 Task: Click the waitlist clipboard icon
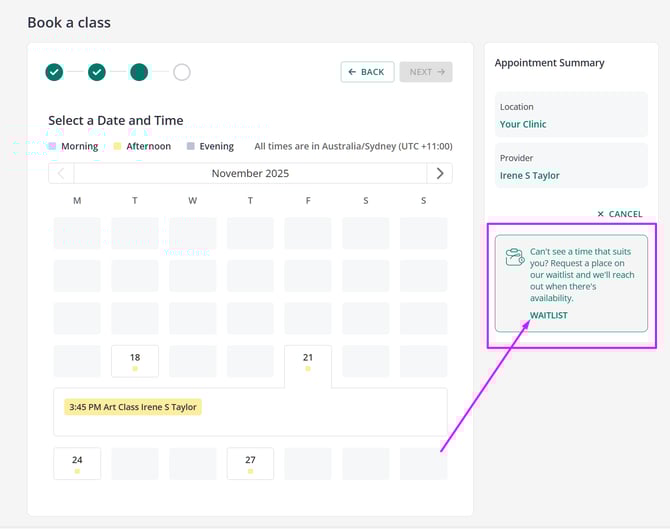515,257
